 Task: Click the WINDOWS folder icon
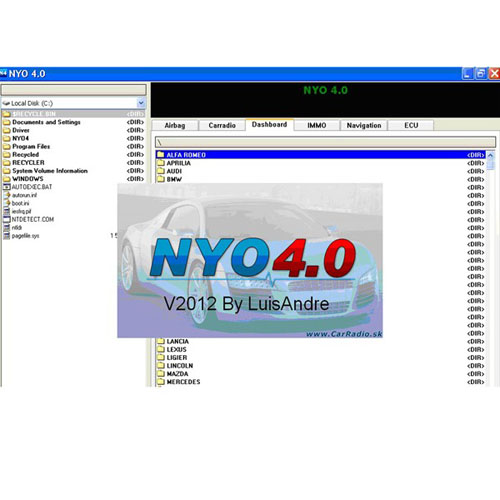tap(7, 179)
